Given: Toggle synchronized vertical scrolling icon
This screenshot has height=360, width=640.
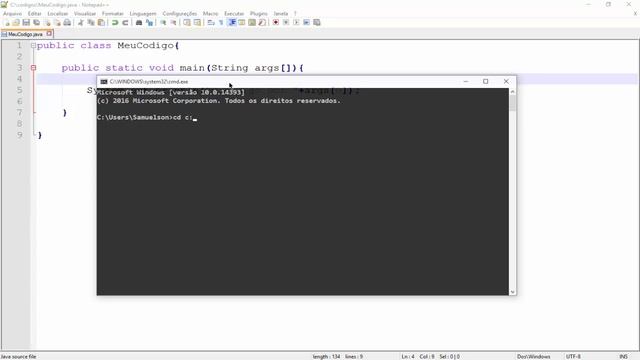Looking at the screenshot, I should pos(187,22).
